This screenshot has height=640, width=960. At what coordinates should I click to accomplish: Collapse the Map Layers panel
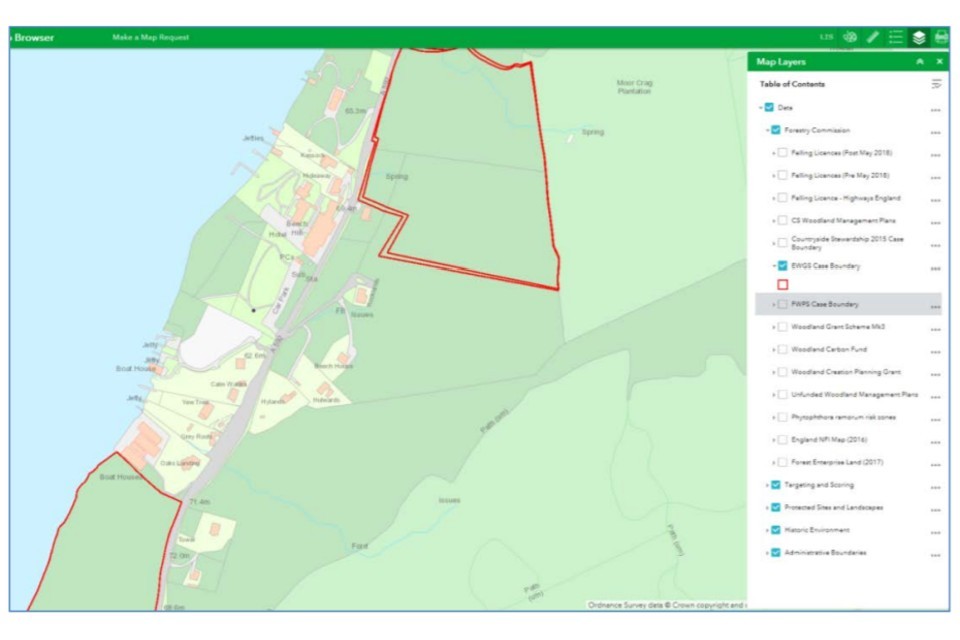coord(920,62)
